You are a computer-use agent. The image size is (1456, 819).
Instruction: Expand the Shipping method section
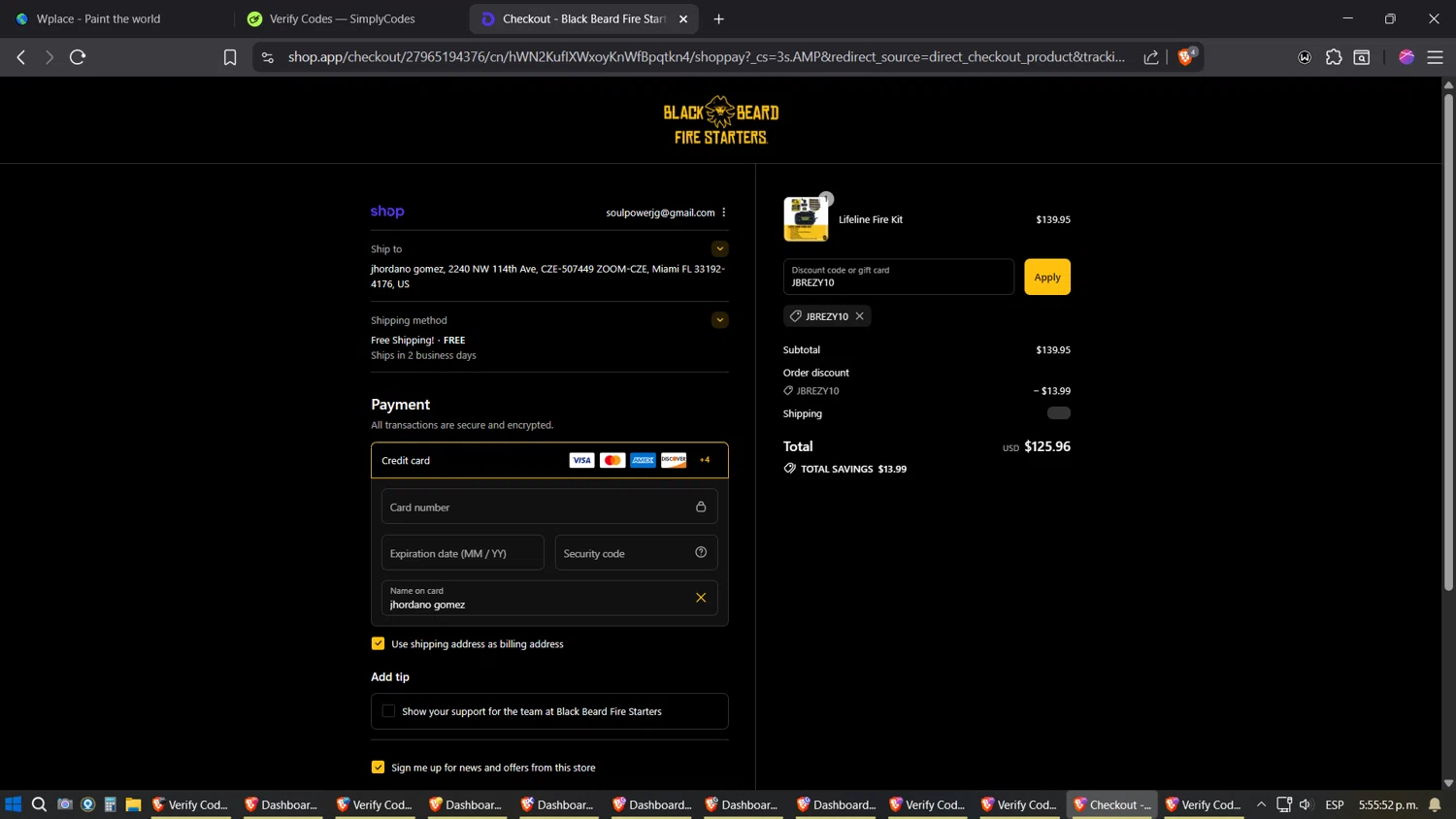point(719,319)
